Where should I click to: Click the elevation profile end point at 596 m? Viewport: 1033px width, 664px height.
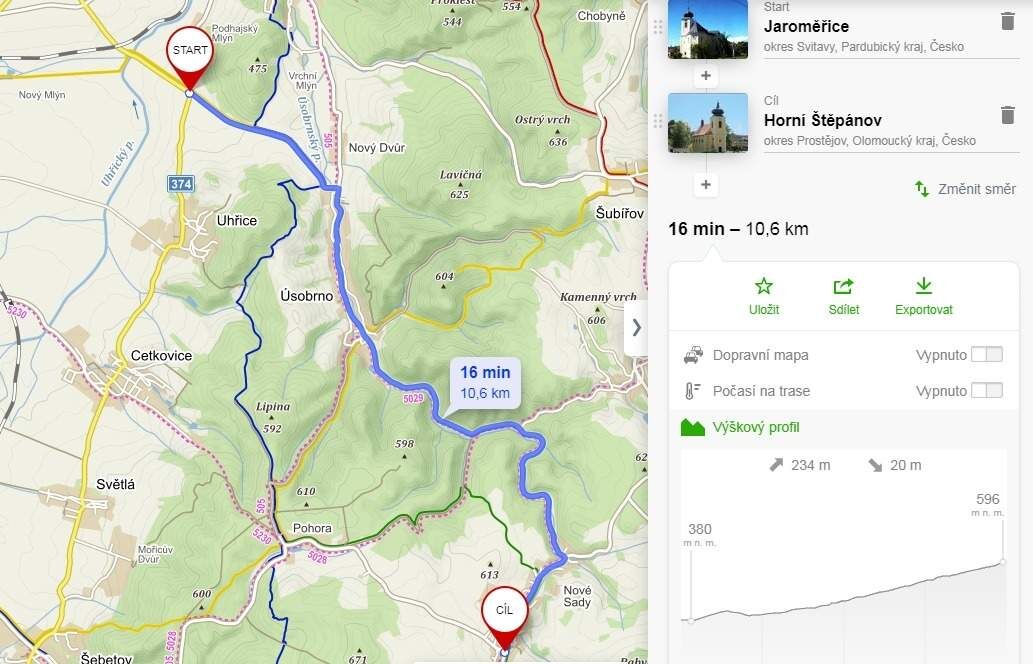click(1002, 562)
